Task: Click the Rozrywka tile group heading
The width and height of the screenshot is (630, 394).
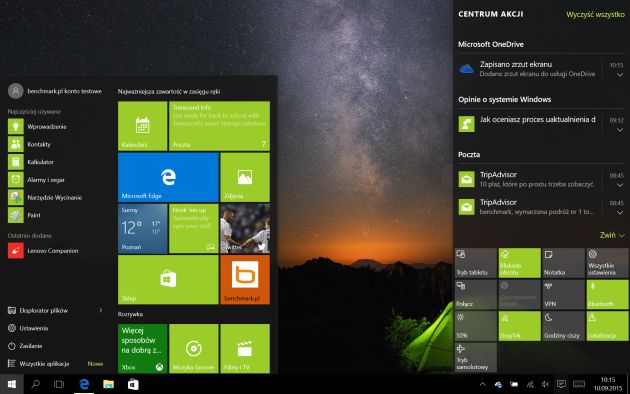Action: 130,314
